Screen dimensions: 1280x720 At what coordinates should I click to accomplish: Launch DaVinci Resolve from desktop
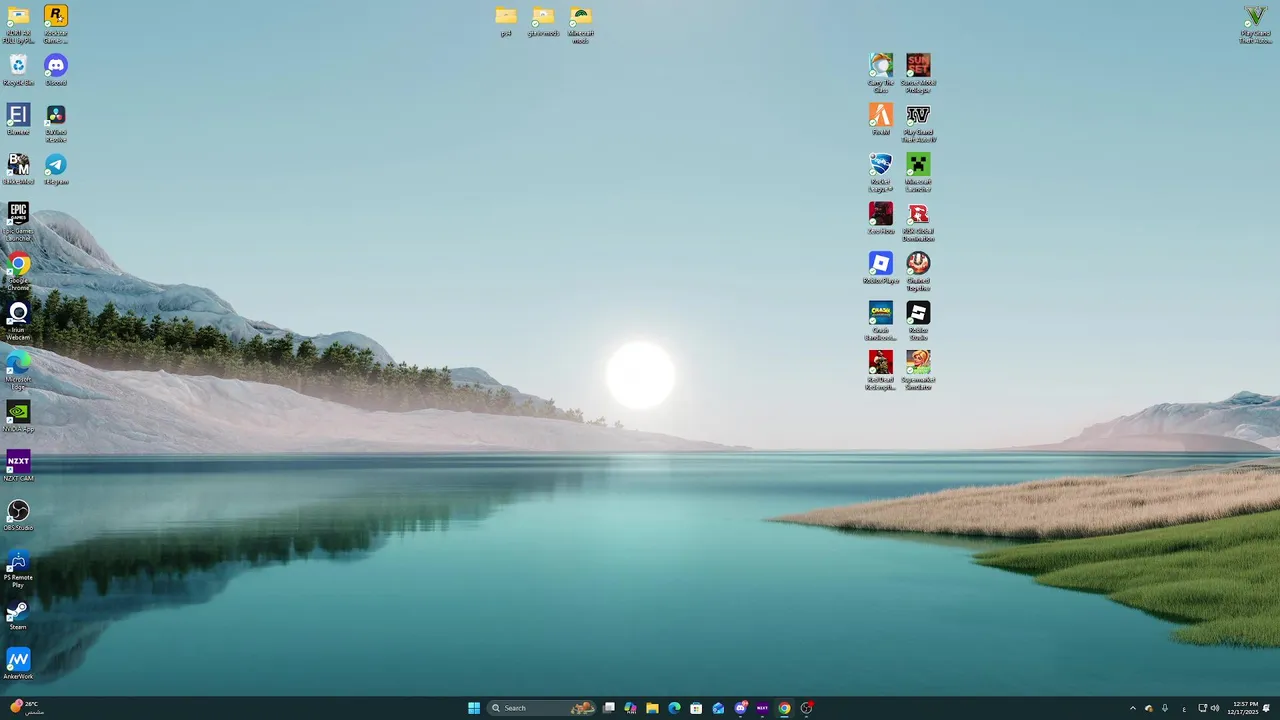(56, 123)
